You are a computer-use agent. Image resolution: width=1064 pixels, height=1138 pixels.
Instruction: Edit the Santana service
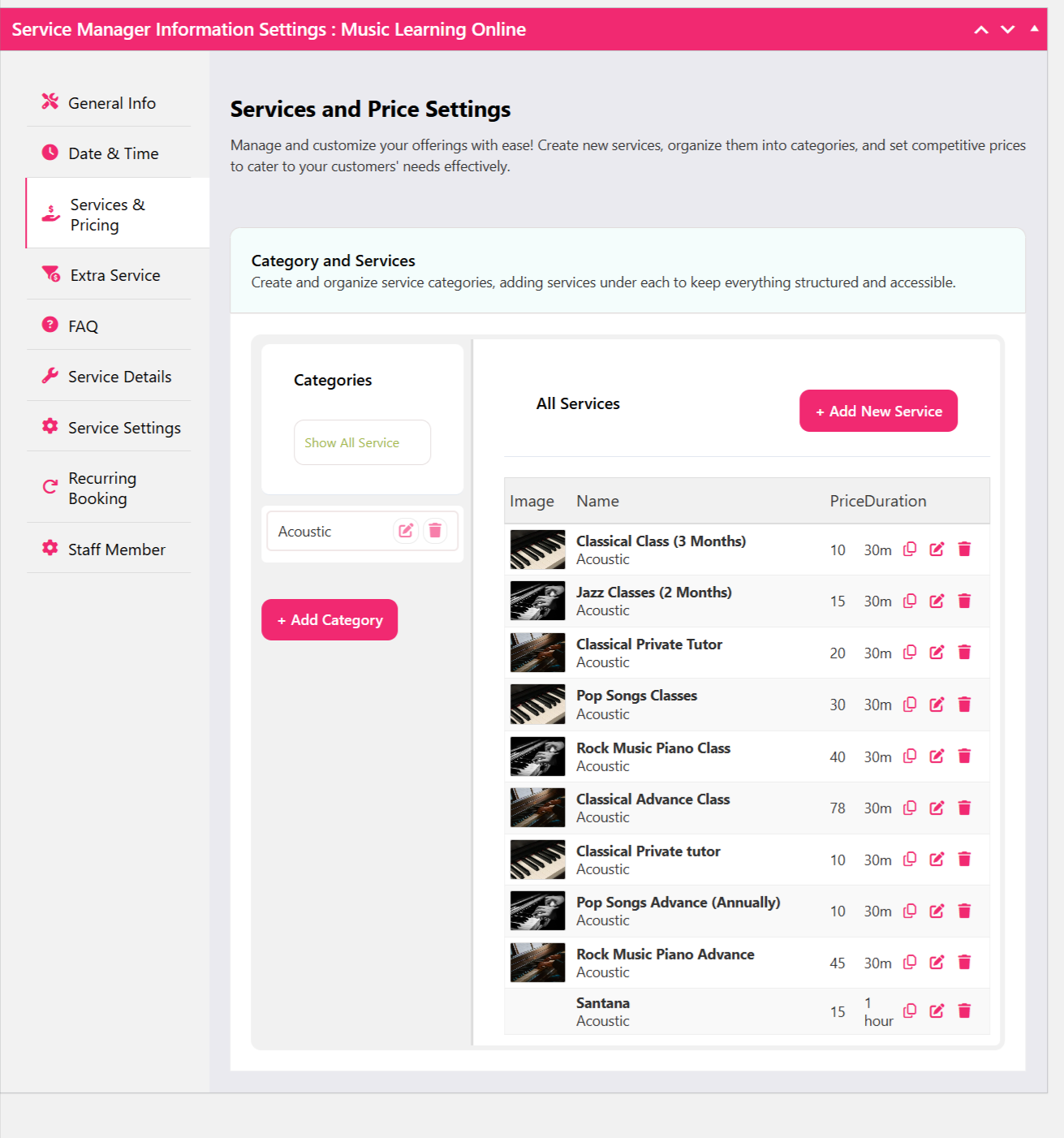click(x=937, y=1011)
